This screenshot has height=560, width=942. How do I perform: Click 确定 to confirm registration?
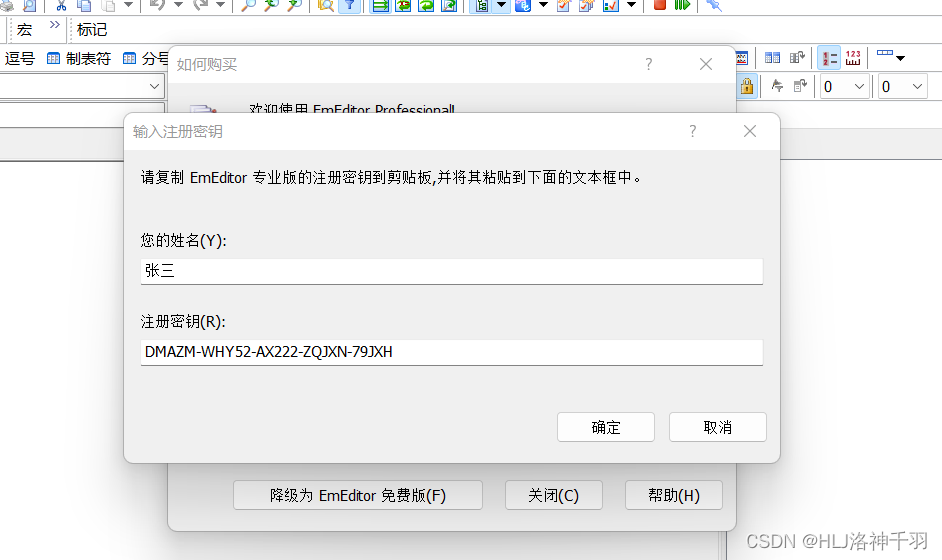(606, 427)
